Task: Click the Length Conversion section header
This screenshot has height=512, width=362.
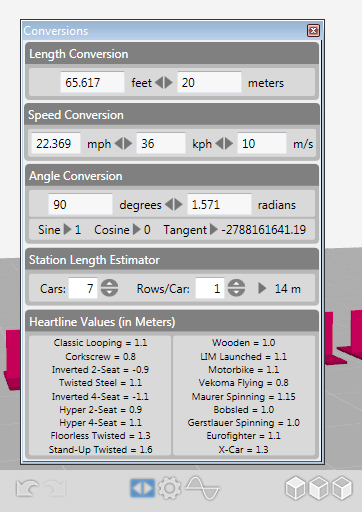Action: (x=172, y=54)
